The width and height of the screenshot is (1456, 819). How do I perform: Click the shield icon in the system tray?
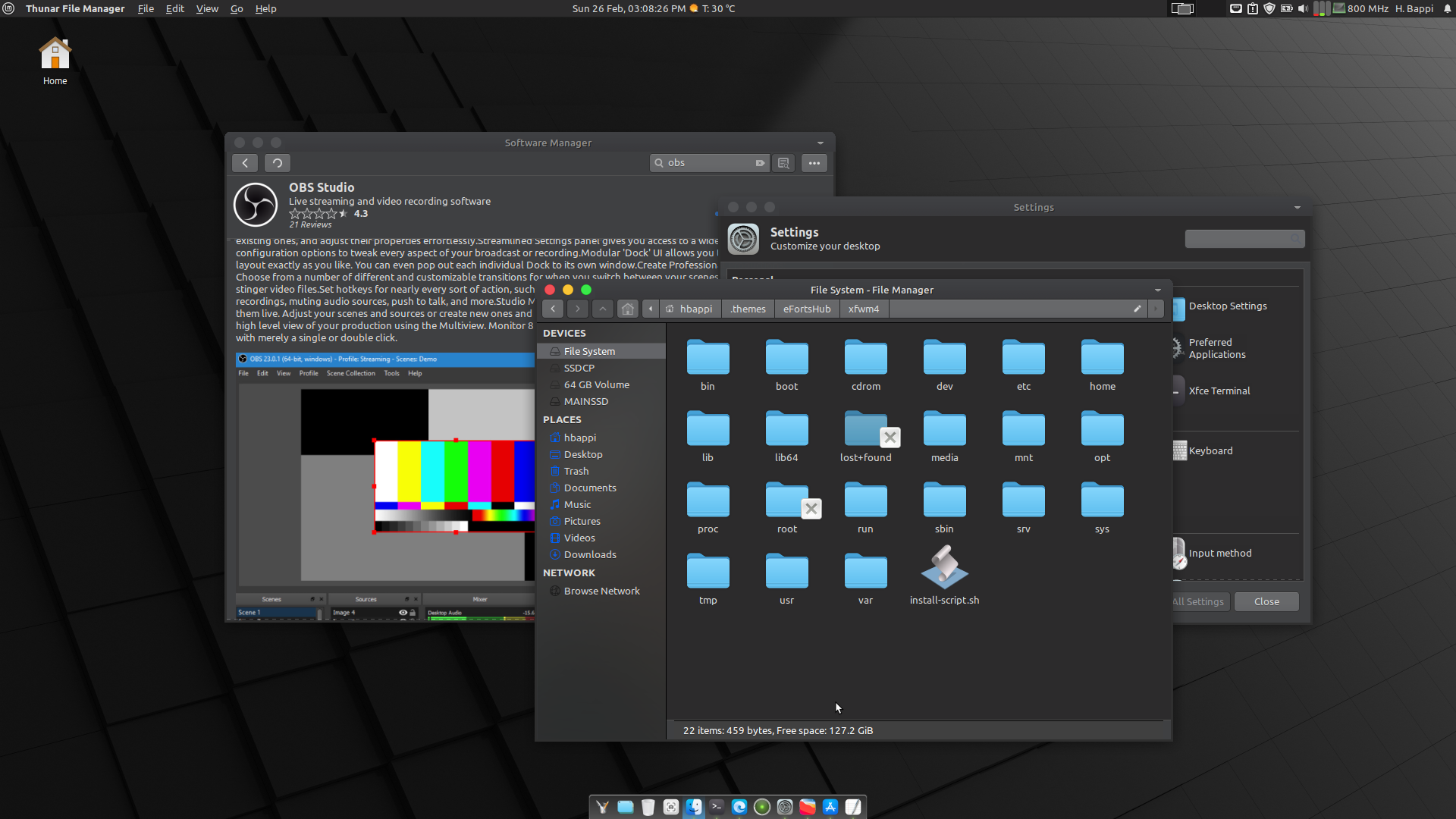[x=1269, y=8]
